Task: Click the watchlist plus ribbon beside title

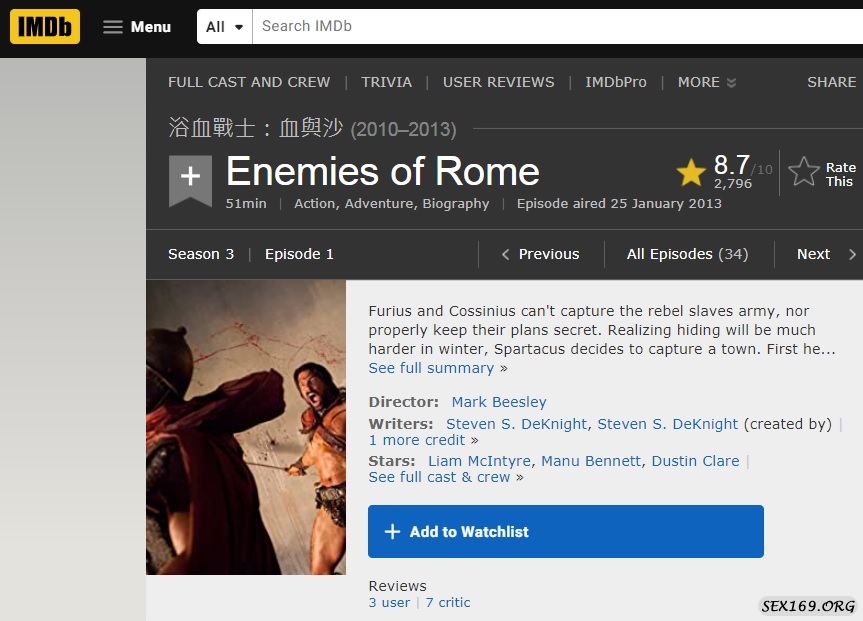Action: click(x=190, y=179)
